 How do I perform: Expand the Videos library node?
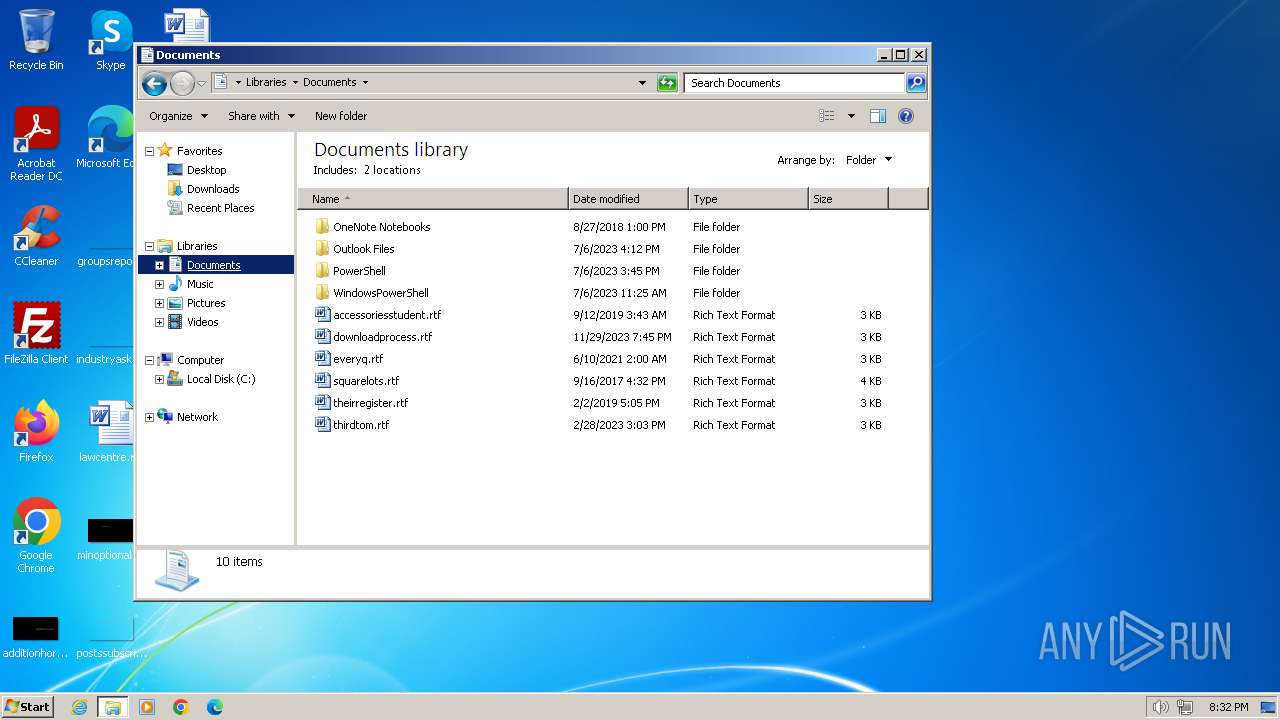159,322
